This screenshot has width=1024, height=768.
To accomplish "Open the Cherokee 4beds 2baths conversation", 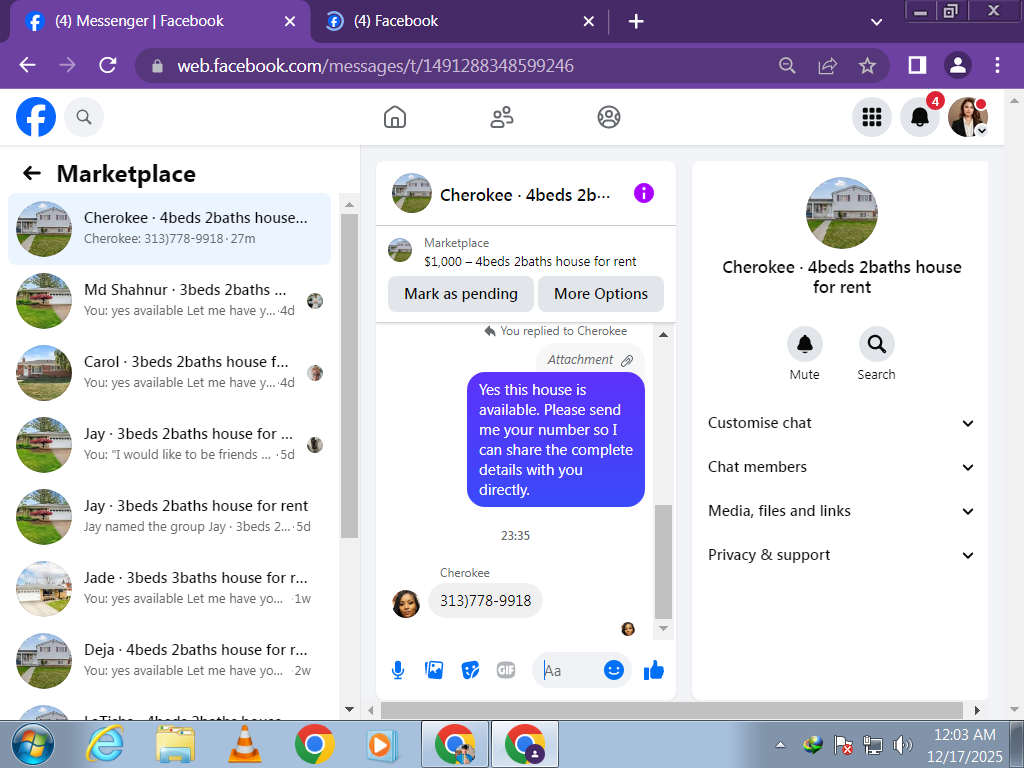I will point(169,229).
